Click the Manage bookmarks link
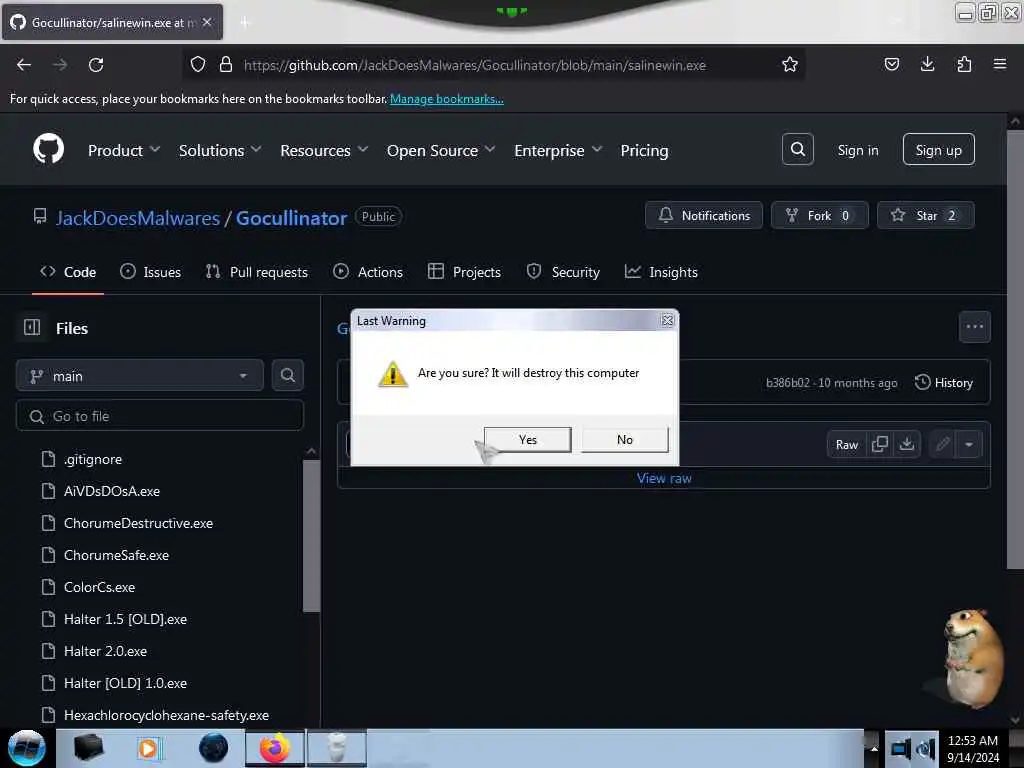 click(x=447, y=99)
